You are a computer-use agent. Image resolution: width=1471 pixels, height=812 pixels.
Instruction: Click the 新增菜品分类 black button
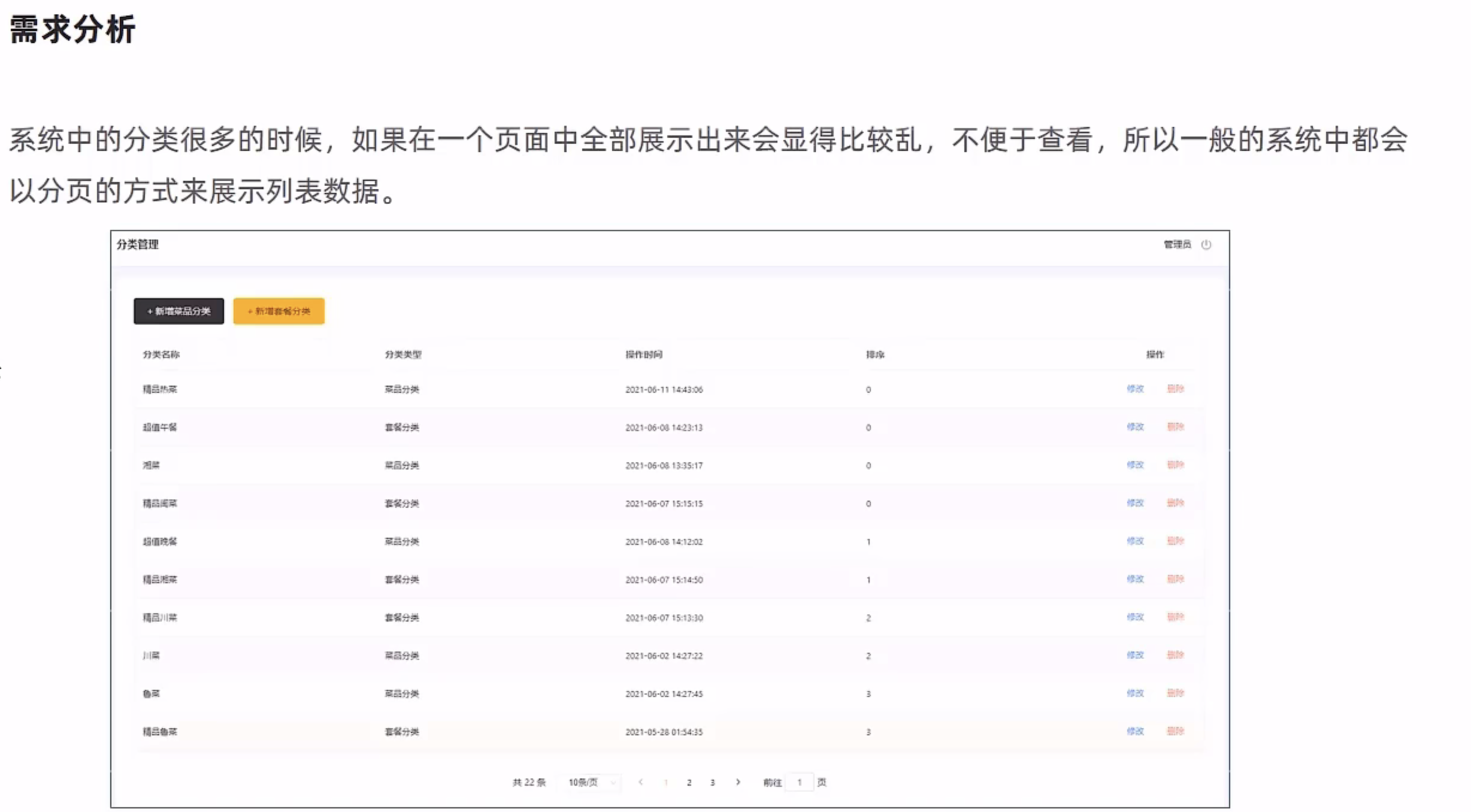(178, 311)
